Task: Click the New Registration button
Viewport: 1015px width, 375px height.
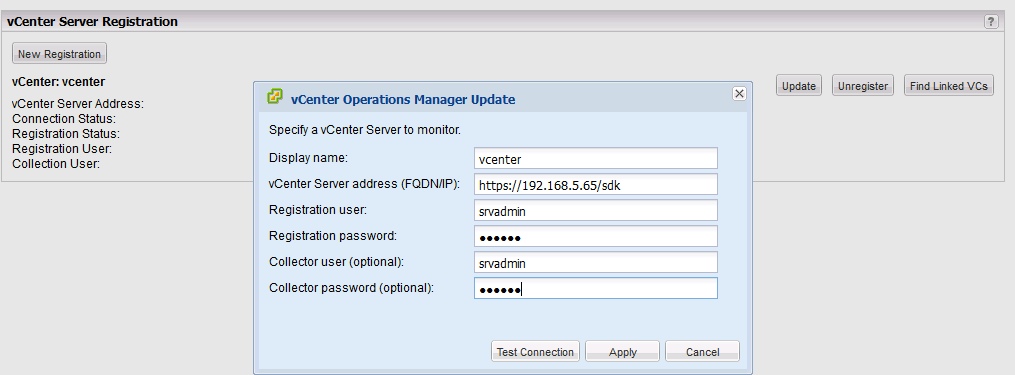Action: tap(59, 54)
